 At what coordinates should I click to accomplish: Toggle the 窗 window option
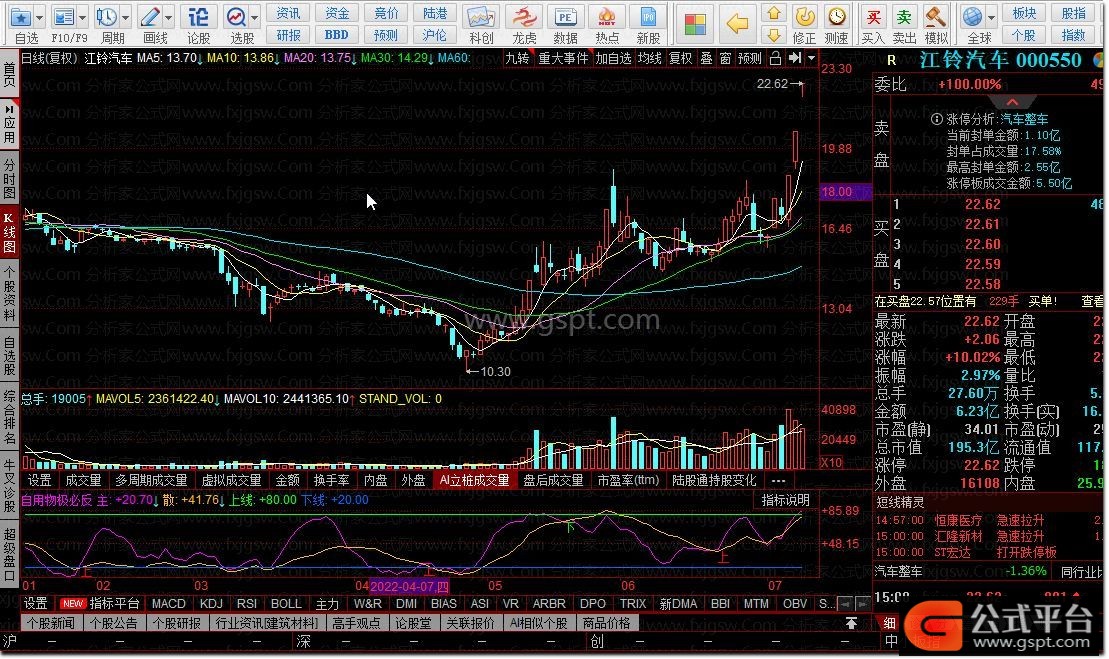pyautogui.click(x=726, y=58)
